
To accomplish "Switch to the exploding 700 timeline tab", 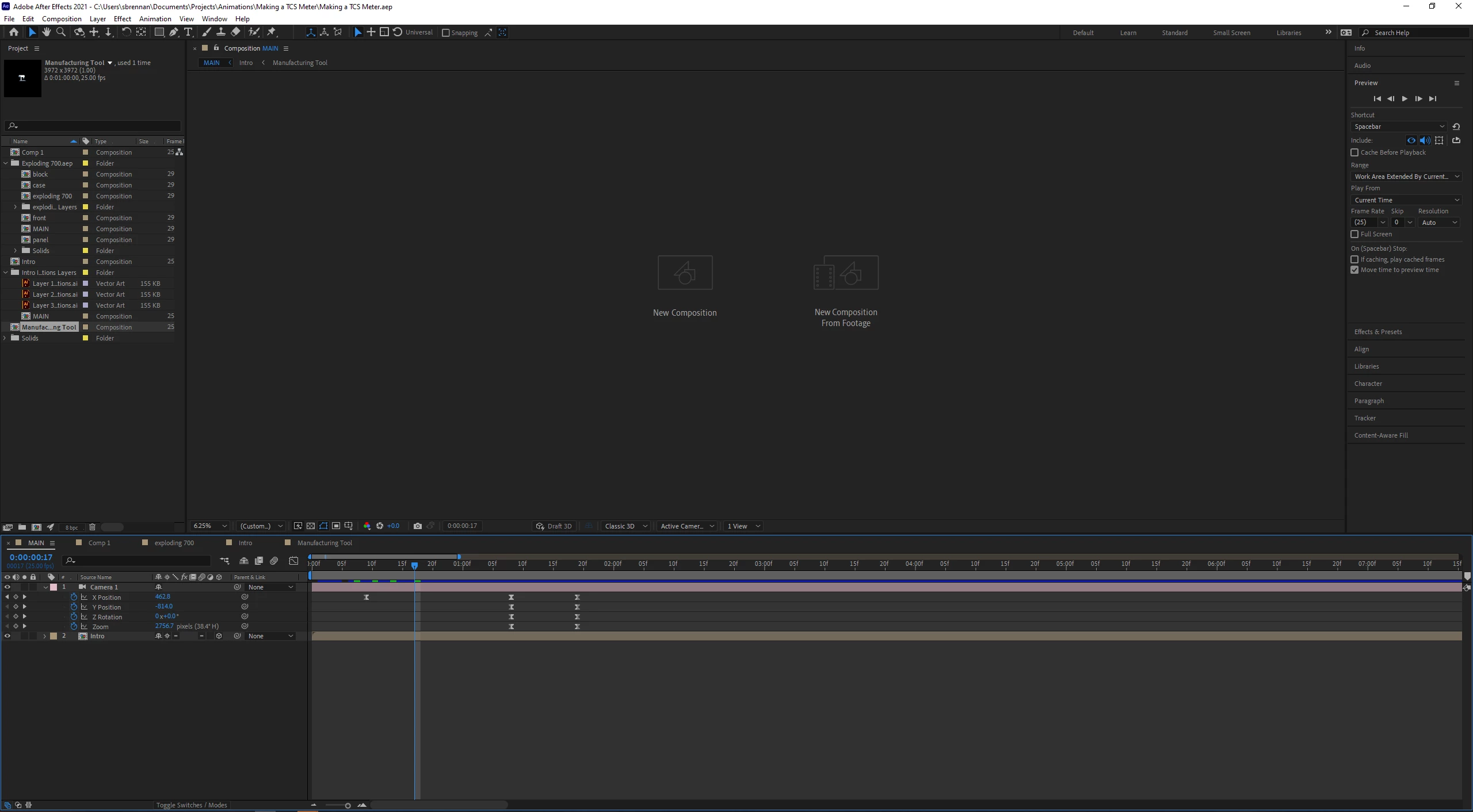I will coord(174,542).
